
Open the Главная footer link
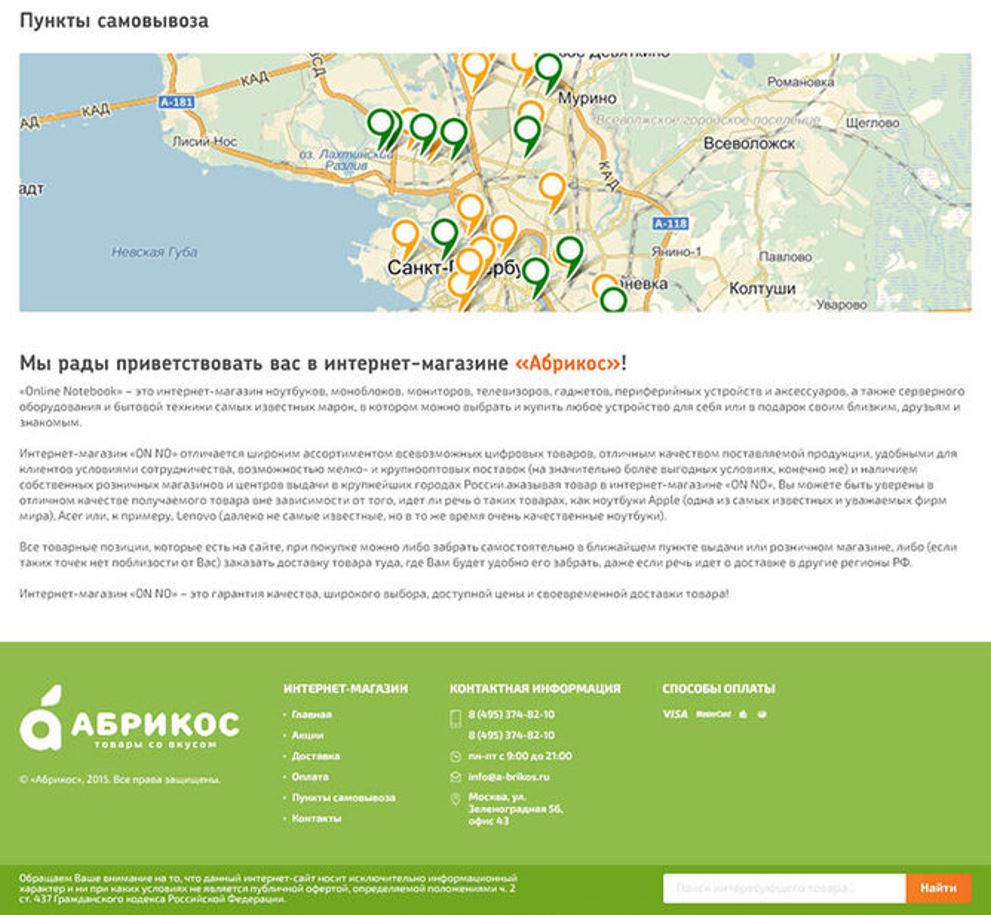click(312, 714)
